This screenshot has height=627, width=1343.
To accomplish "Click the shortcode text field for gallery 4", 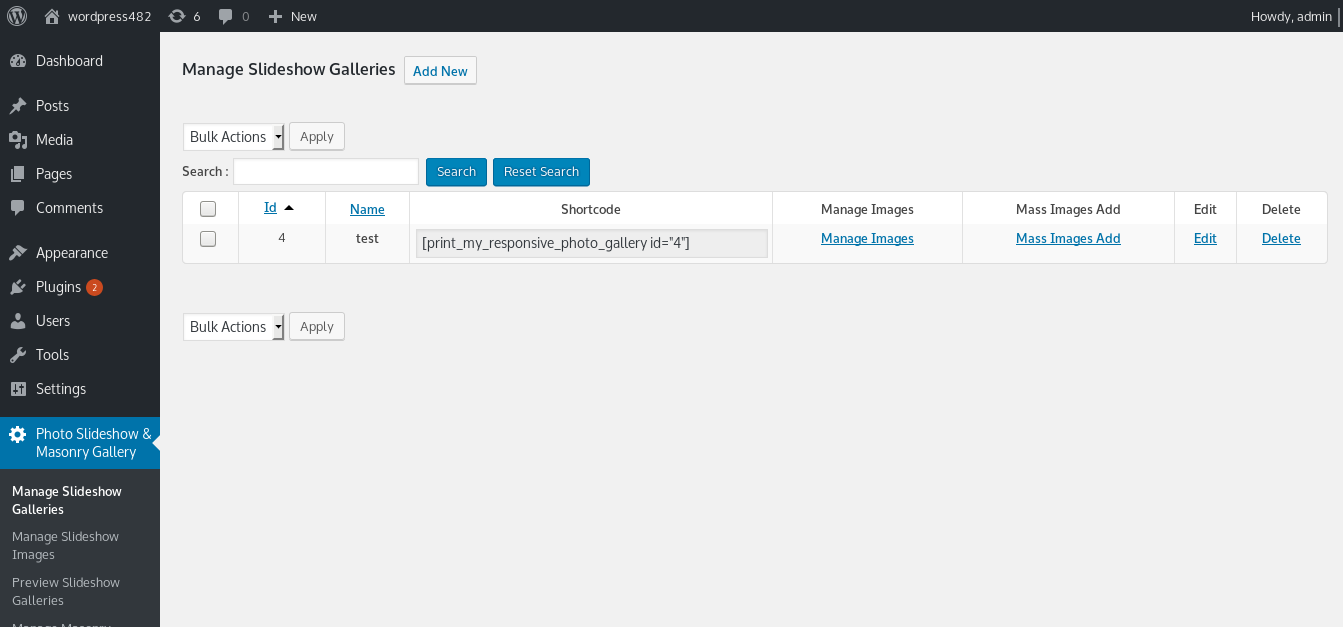I will [x=592, y=243].
